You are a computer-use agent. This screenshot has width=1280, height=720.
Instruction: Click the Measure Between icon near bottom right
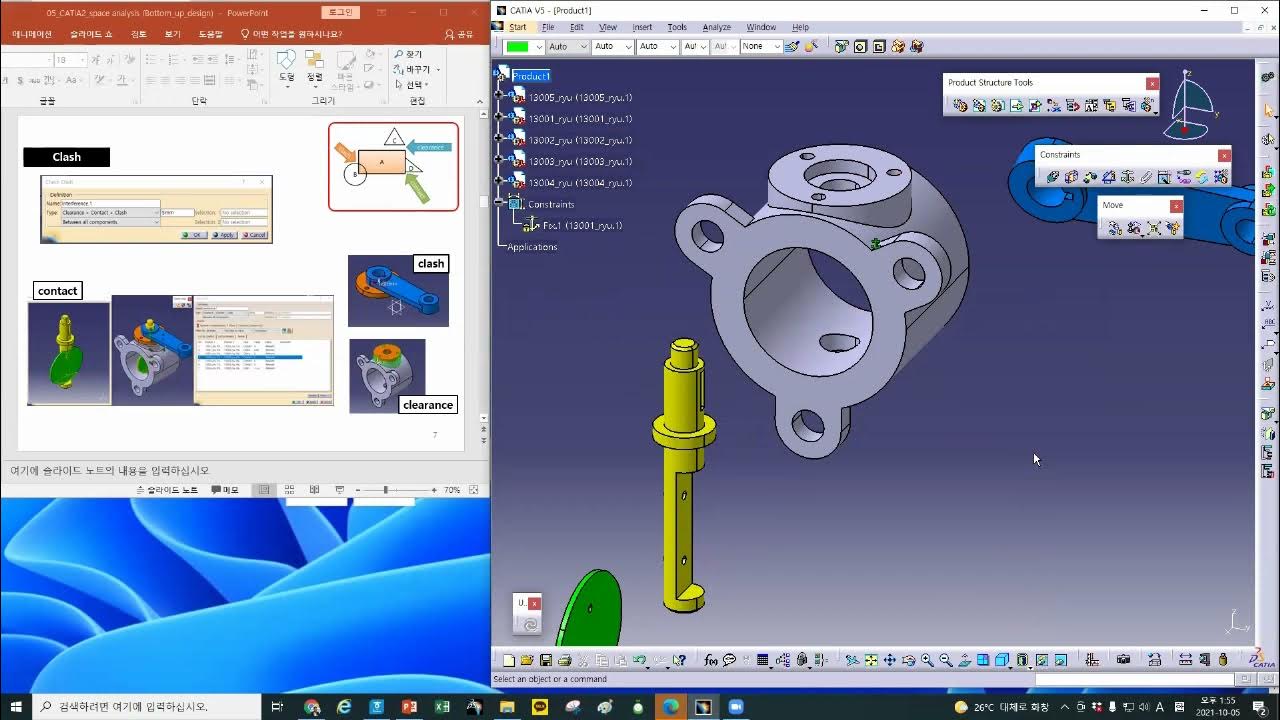pyautogui.click(x=1185, y=660)
